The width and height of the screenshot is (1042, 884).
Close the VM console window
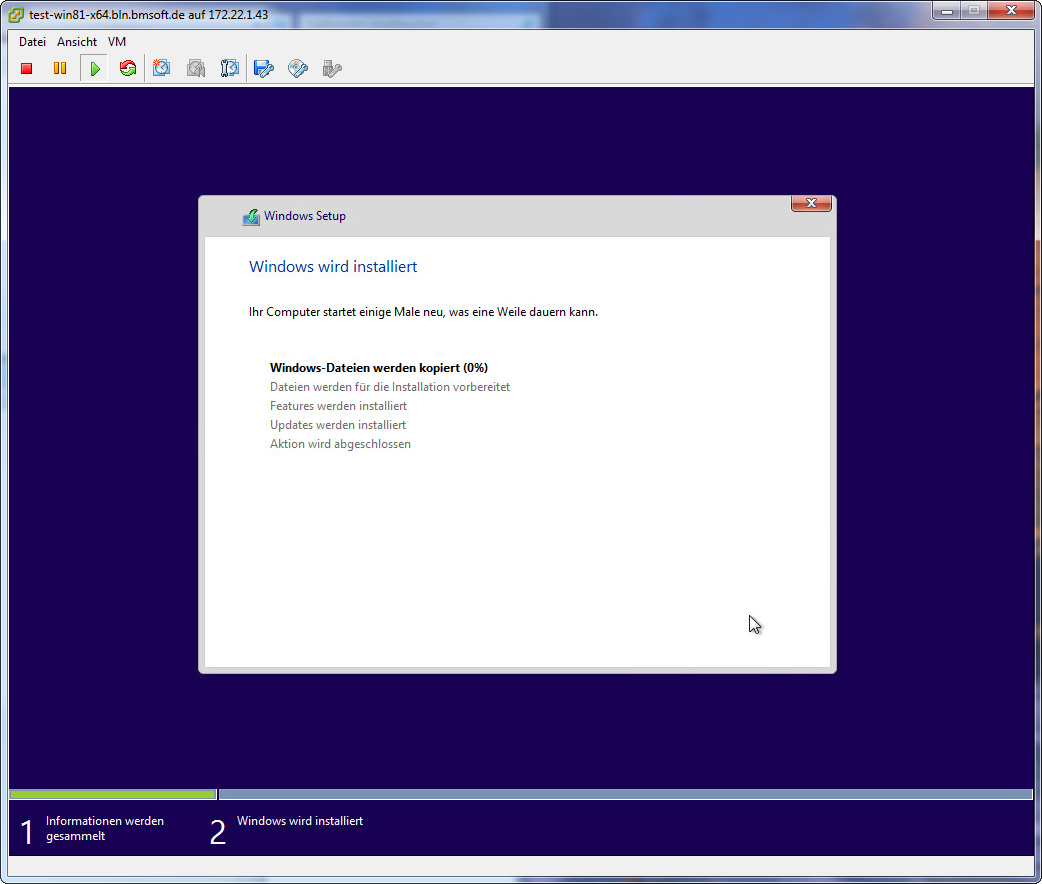pos(1011,11)
